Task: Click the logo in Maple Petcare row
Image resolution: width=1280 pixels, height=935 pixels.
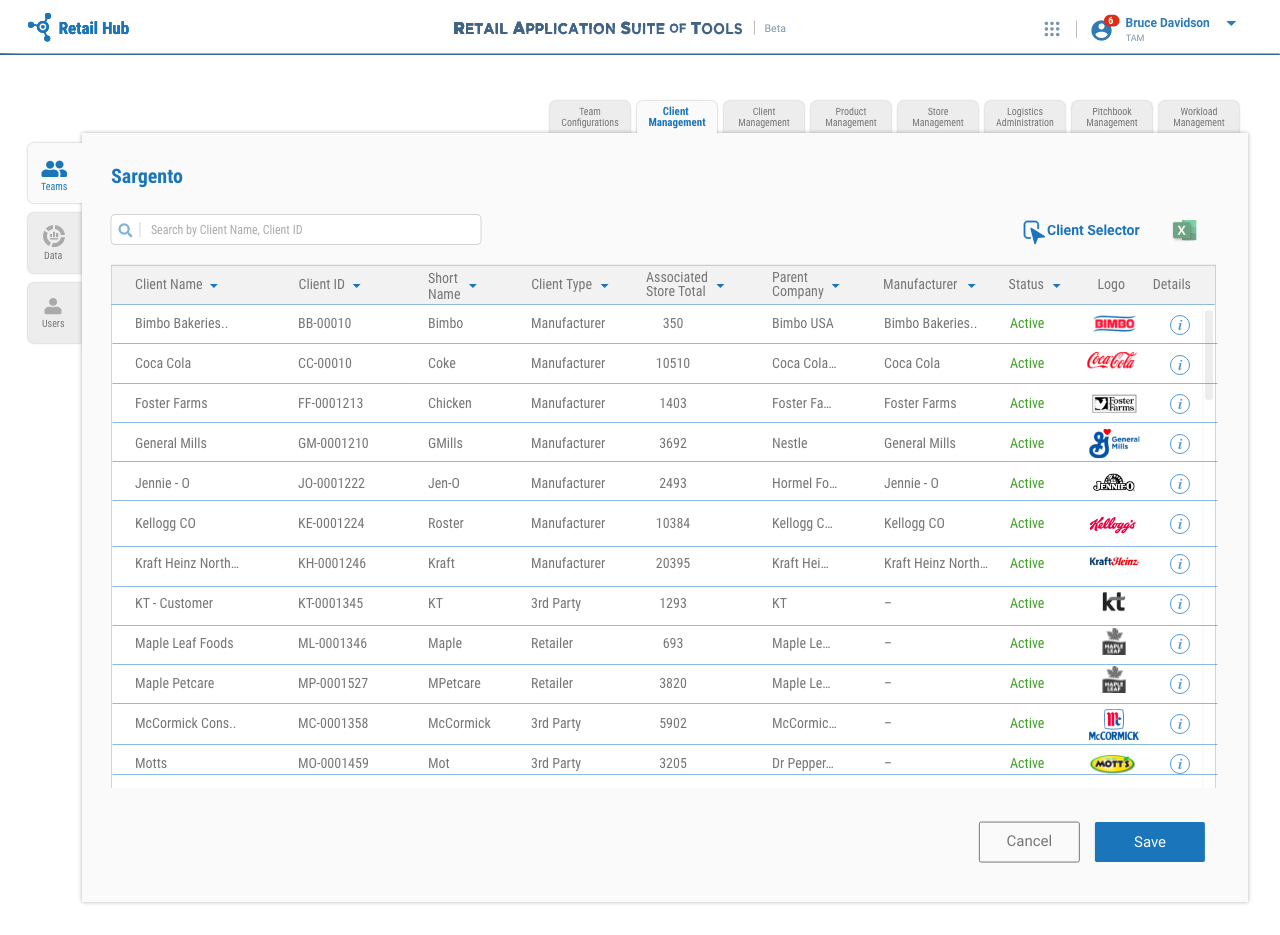Action: (x=1113, y=680)
